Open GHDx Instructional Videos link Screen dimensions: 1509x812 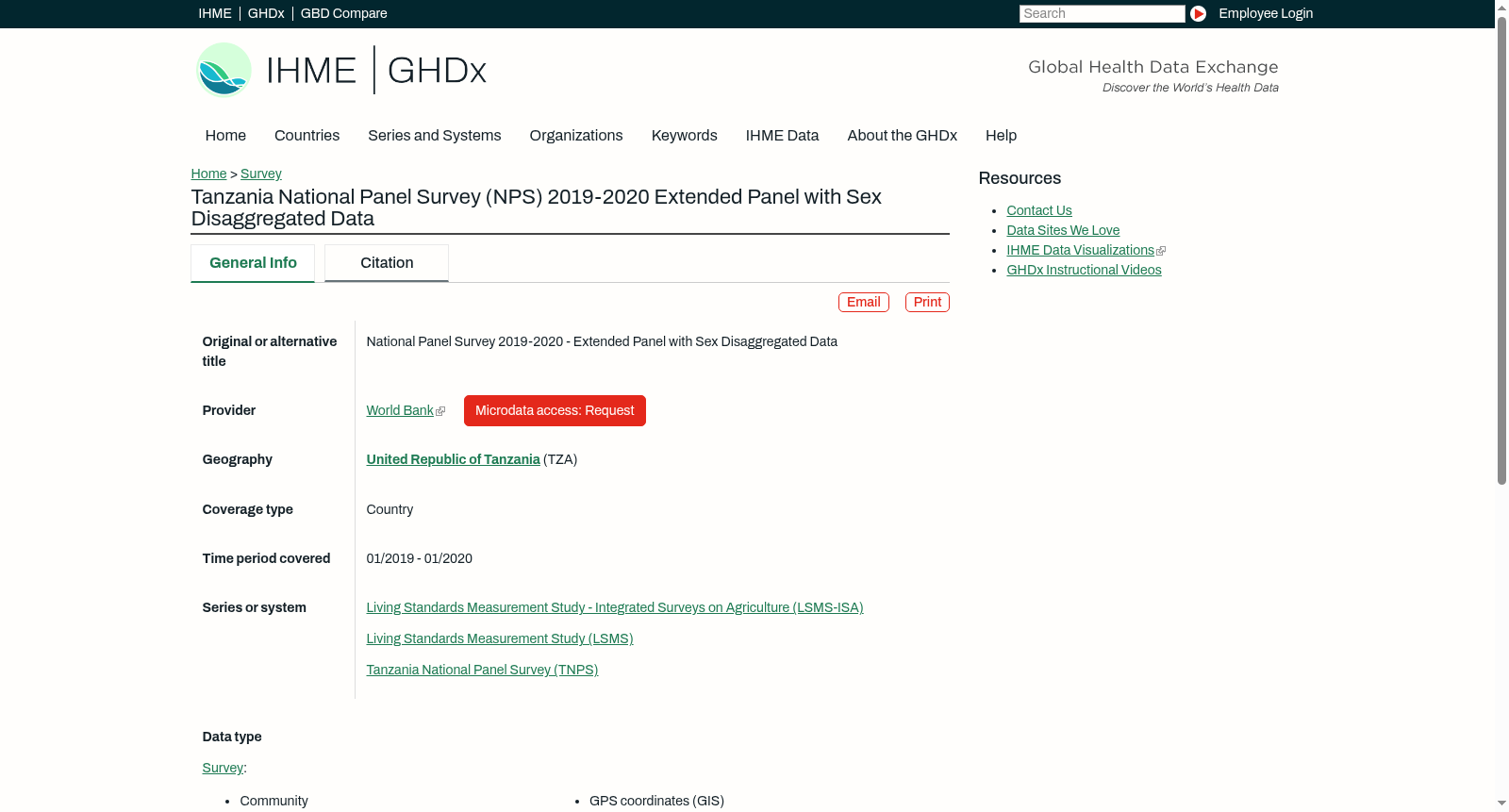pos(1084,270)
